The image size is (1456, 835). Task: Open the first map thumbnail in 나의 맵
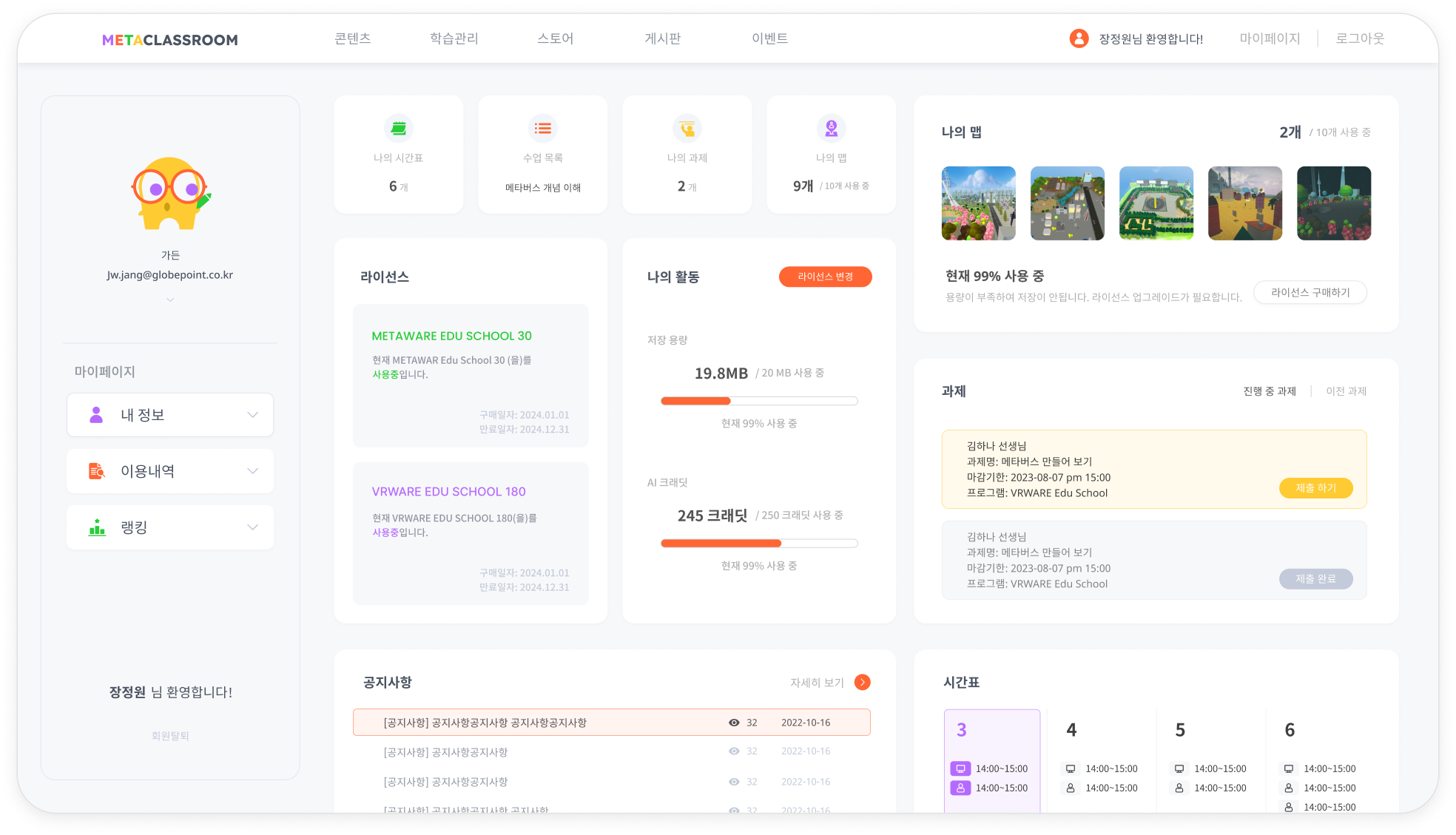click(x=978, y=203)
